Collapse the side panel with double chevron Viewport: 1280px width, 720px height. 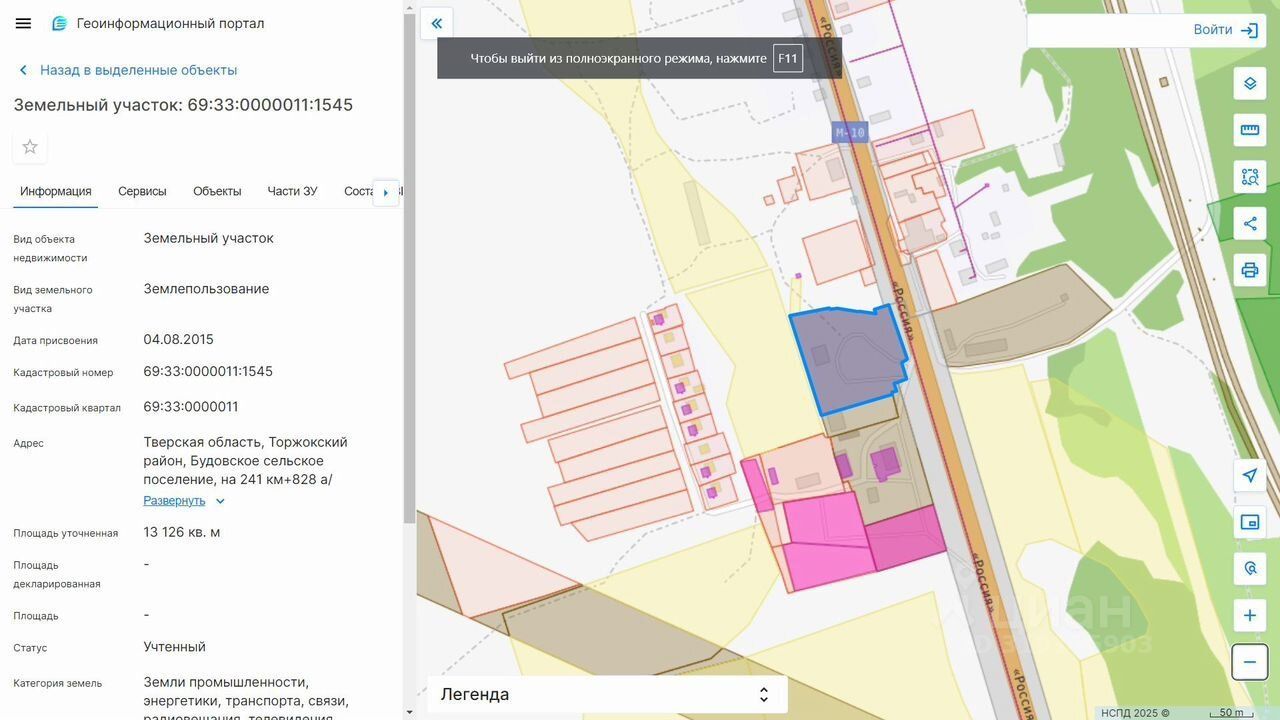(436, 23)
